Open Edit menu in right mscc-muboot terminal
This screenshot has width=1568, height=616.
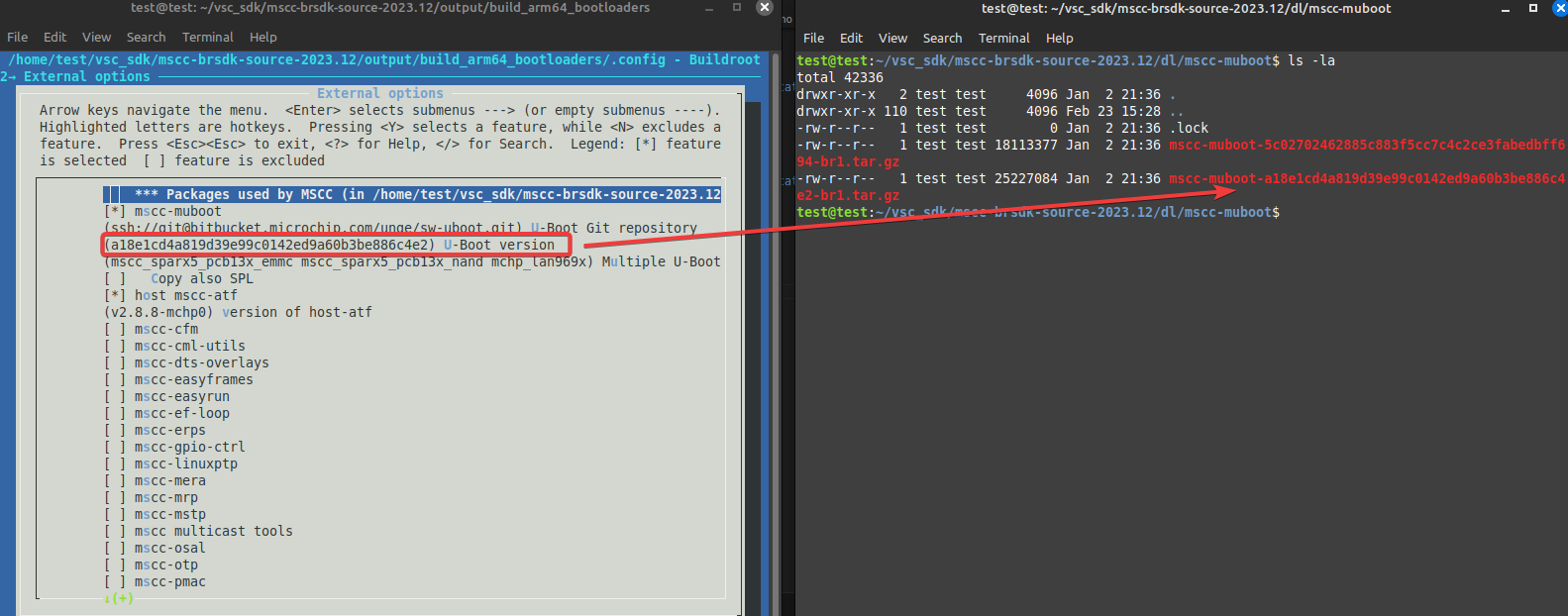[x=851, y=38]
